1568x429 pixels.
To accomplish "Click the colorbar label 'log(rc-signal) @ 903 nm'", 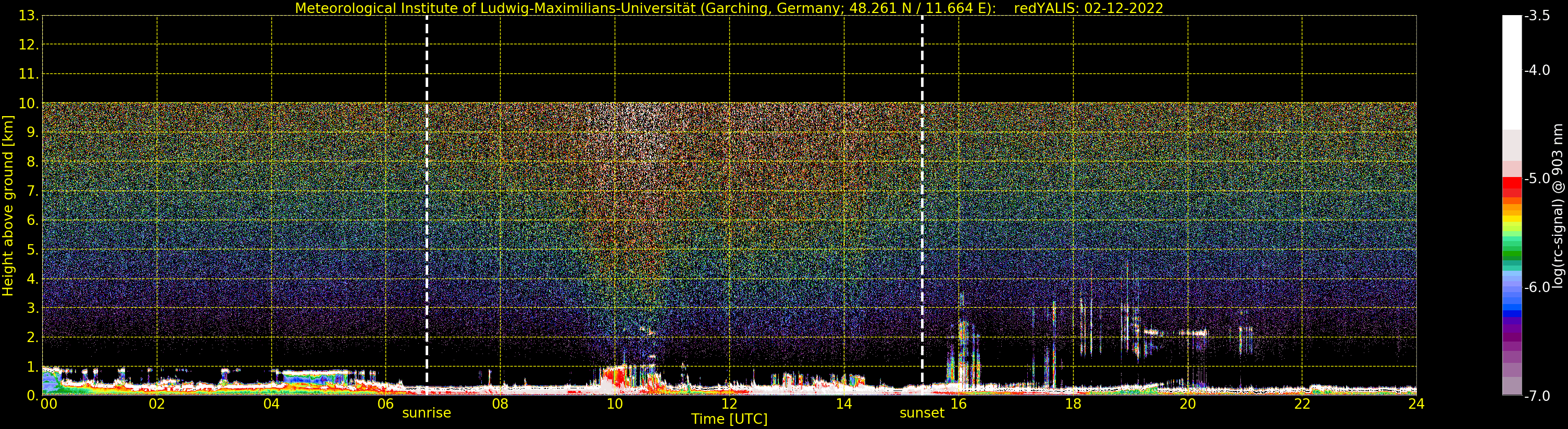I will [1557, 206].
